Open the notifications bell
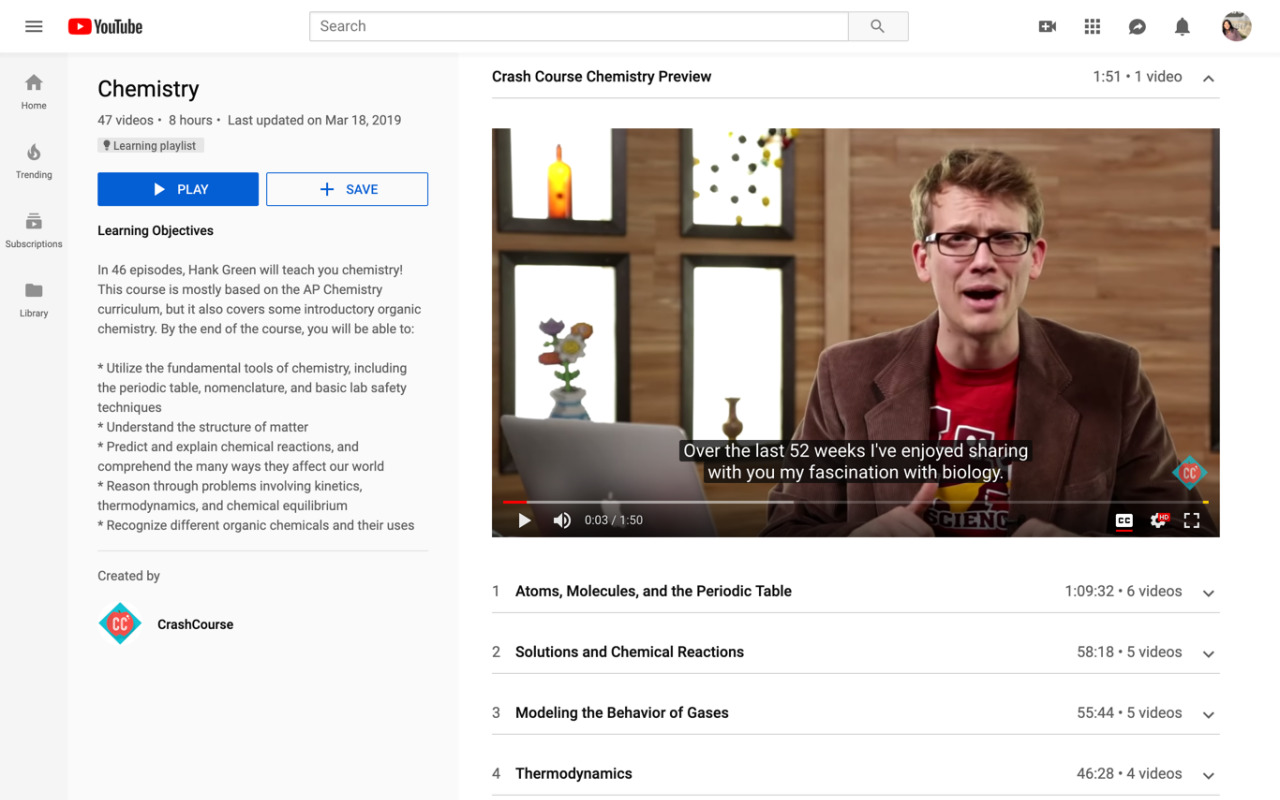 1182,27
